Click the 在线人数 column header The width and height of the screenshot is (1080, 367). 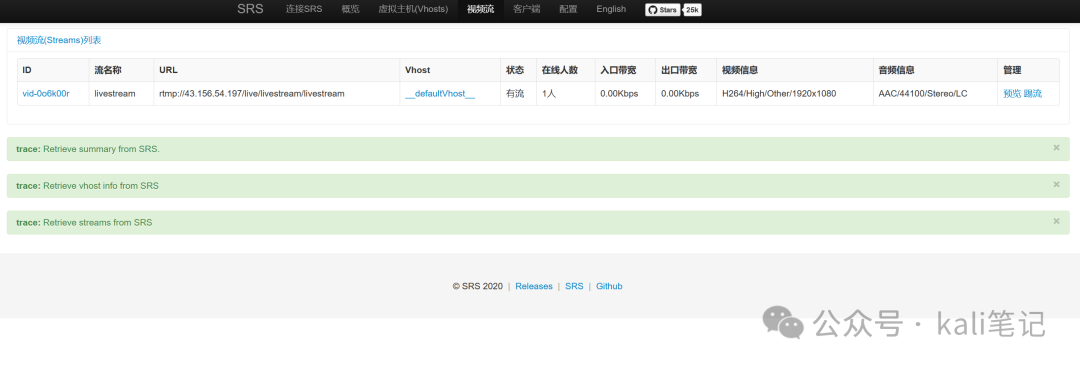(x=565, y=70)
